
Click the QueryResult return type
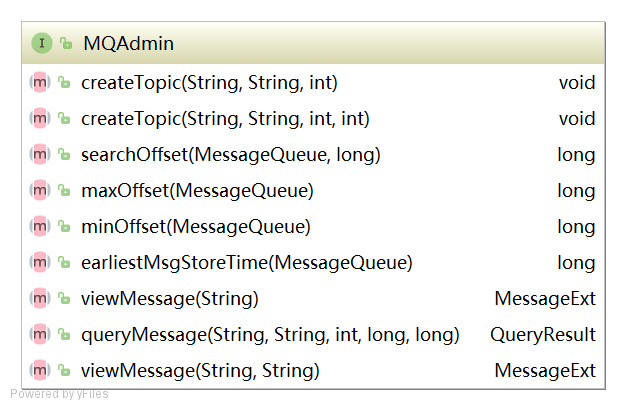click(x=543, y=334)
